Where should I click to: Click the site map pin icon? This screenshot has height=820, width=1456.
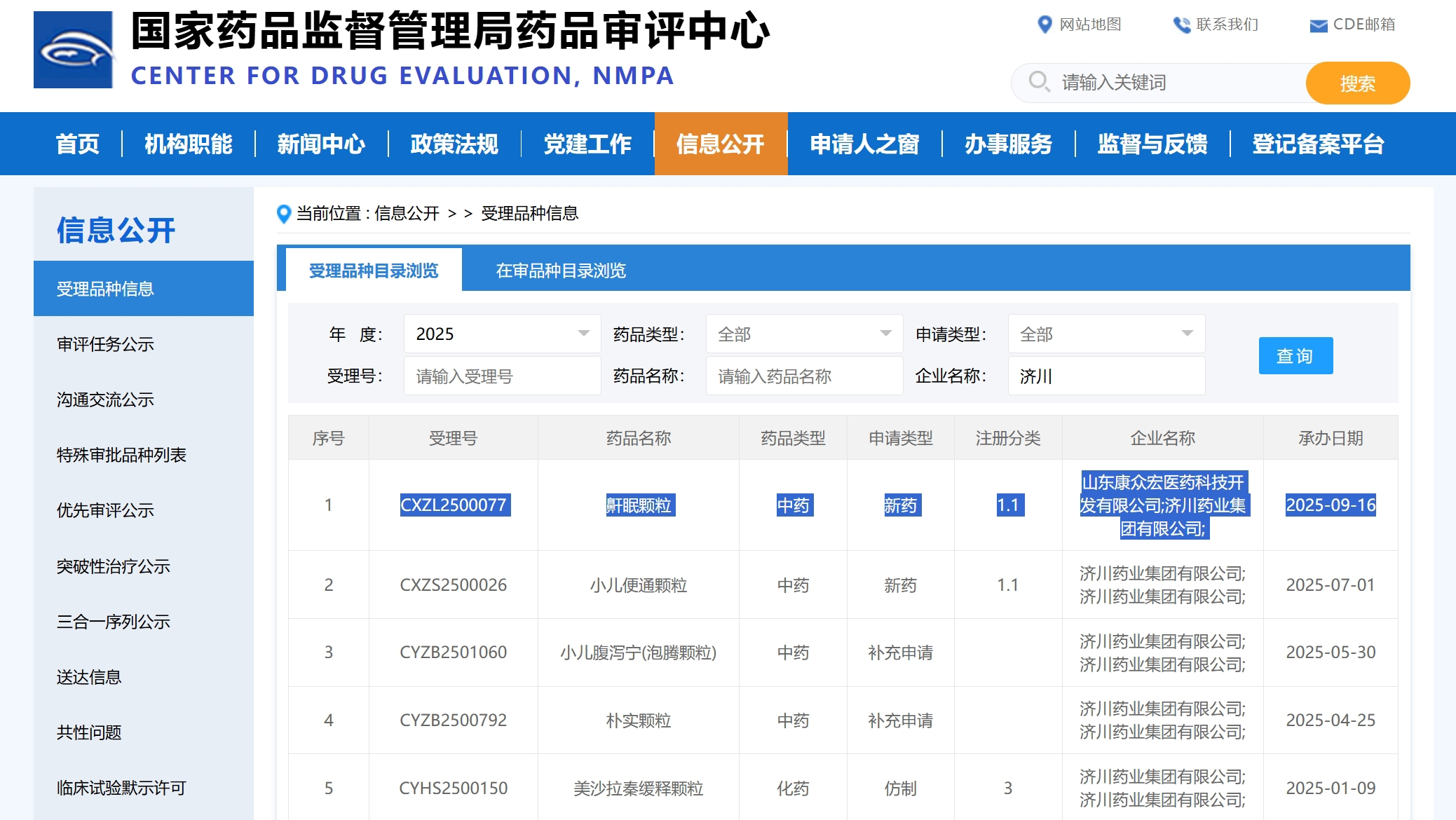pos(1045,25)
